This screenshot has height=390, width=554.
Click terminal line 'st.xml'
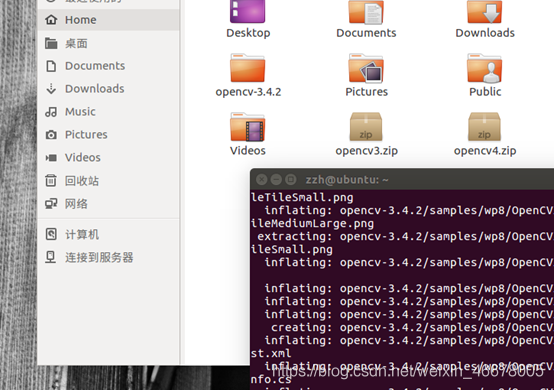271,353
